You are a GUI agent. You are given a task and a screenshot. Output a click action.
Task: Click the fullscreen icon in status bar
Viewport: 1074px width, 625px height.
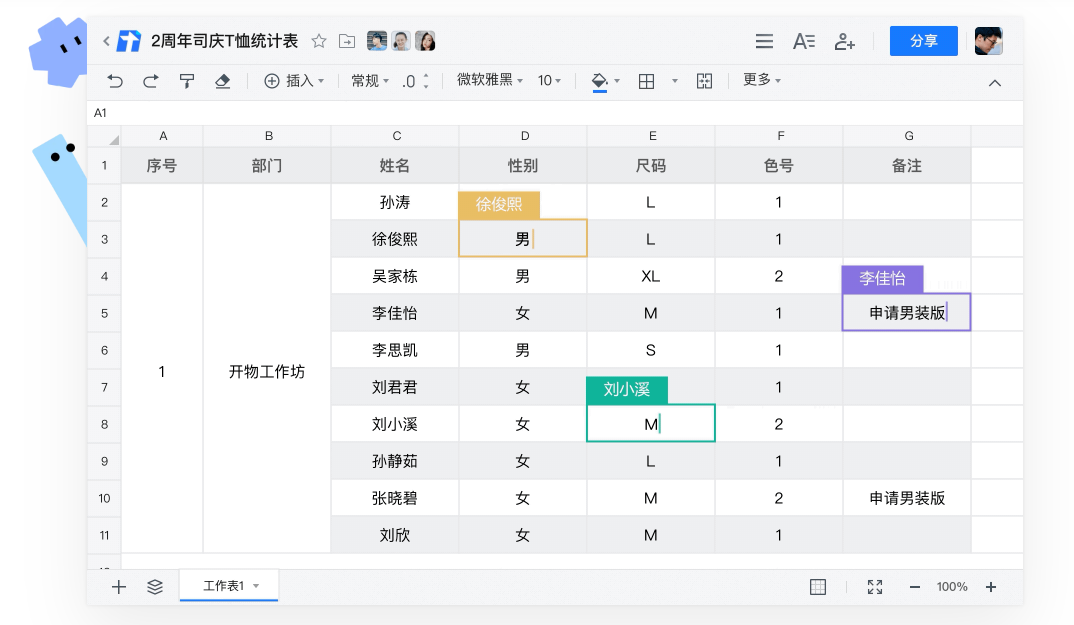875,587
